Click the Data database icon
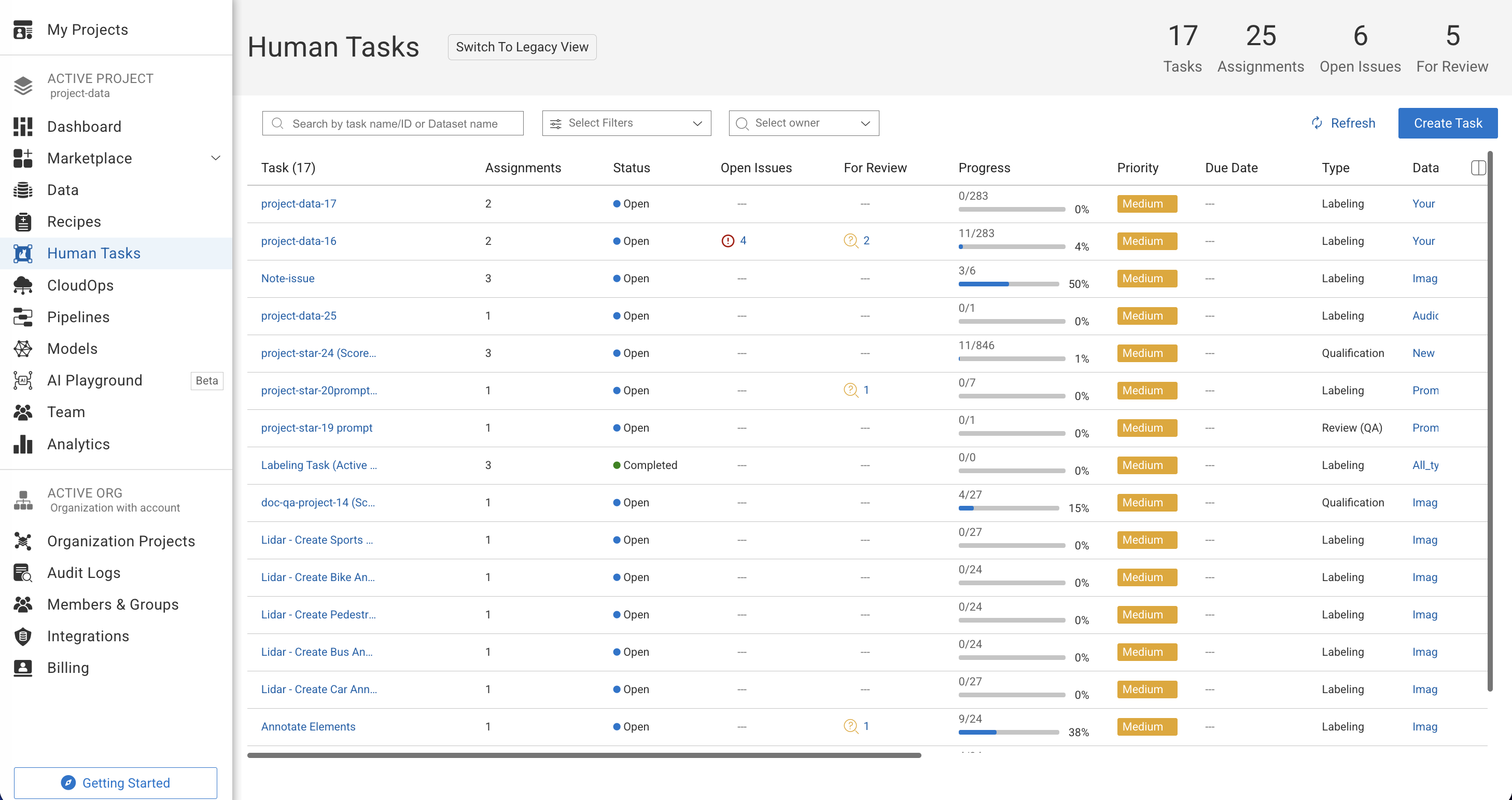 23,190
